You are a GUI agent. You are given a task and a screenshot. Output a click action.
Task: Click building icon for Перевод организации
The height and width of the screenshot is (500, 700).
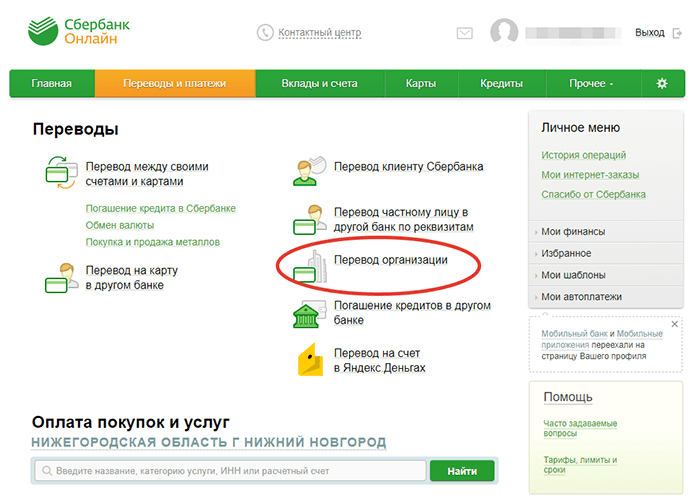310,267
